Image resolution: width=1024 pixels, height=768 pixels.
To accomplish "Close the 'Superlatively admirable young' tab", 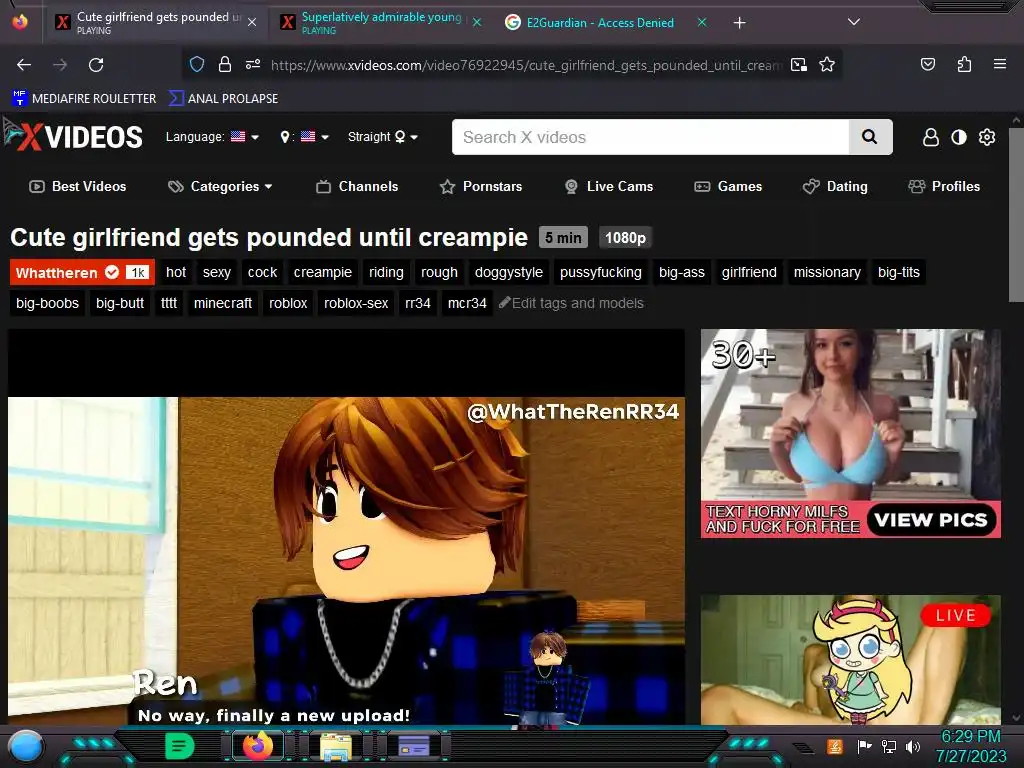I will [x=477, y=23].
